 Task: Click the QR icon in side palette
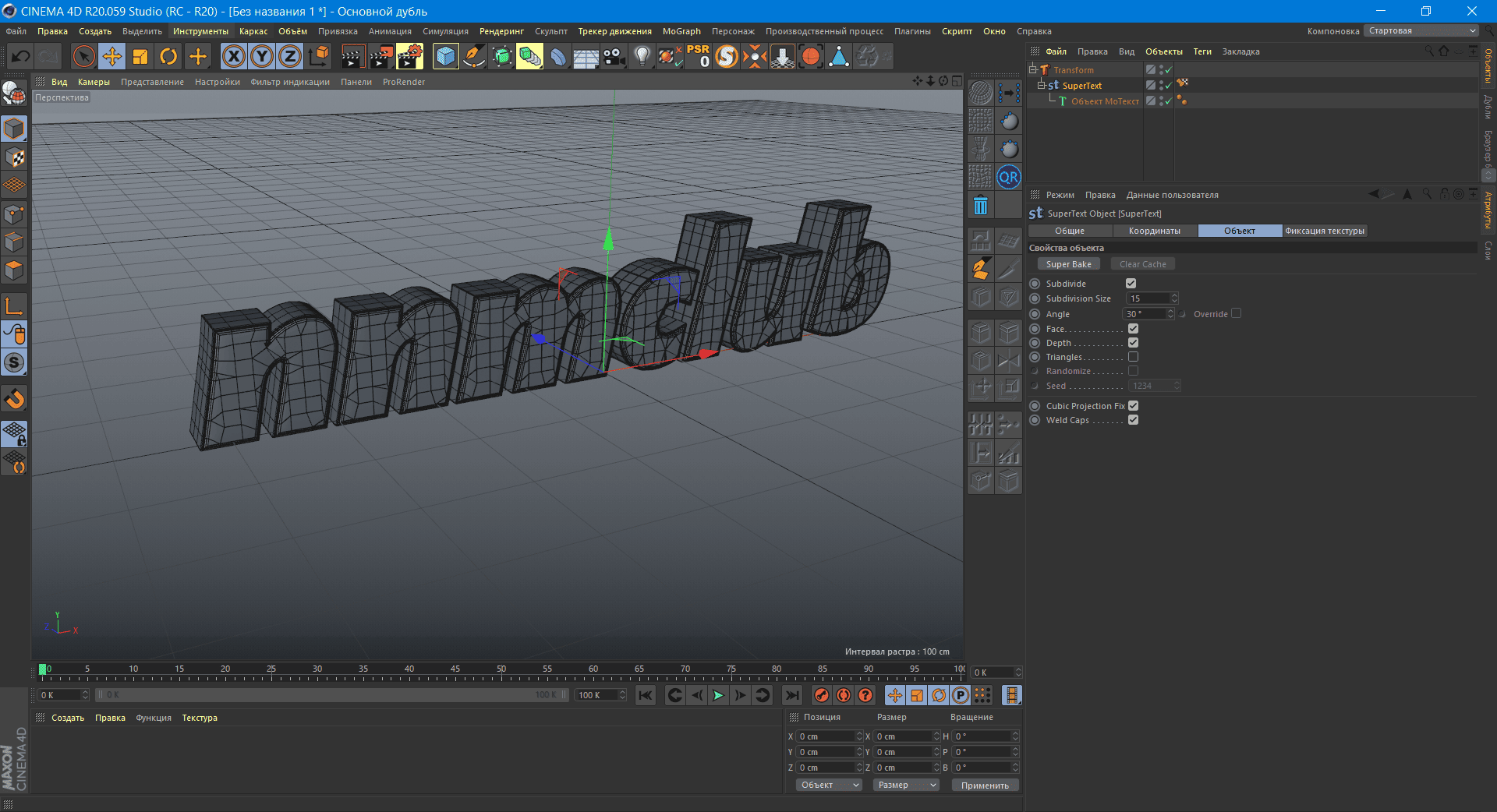(1009, 177)
